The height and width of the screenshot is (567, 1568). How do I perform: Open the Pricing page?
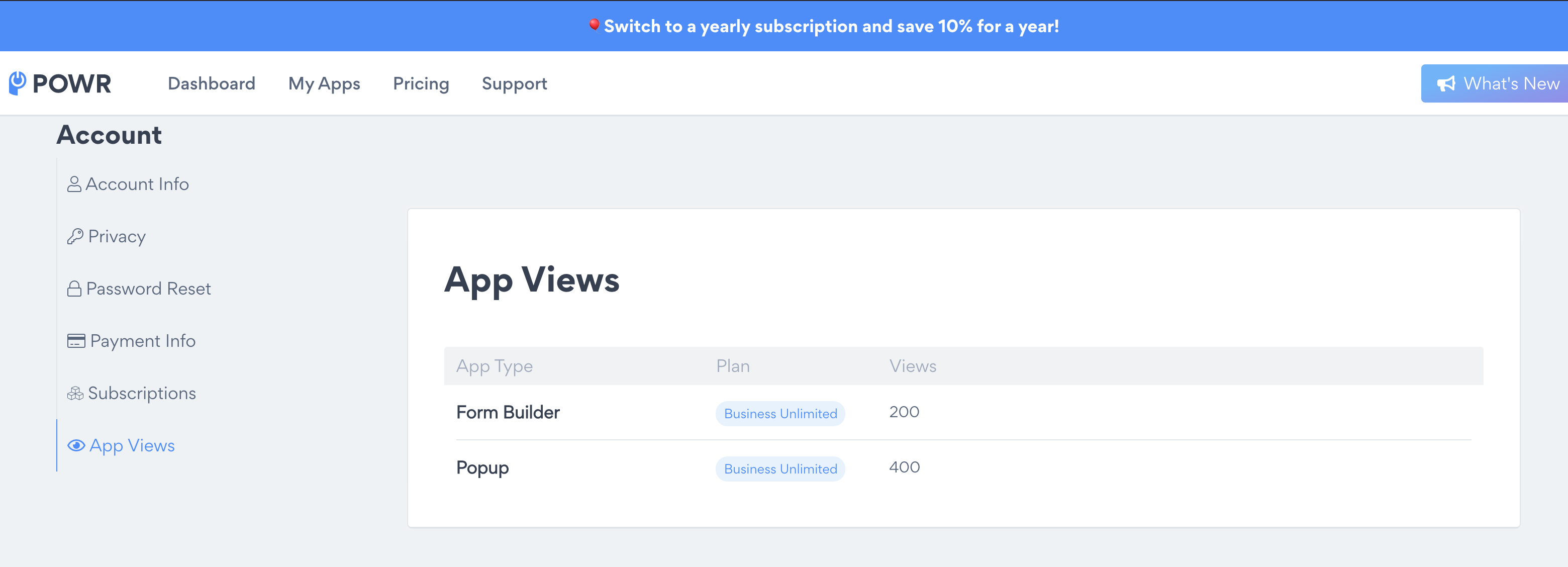421,83
